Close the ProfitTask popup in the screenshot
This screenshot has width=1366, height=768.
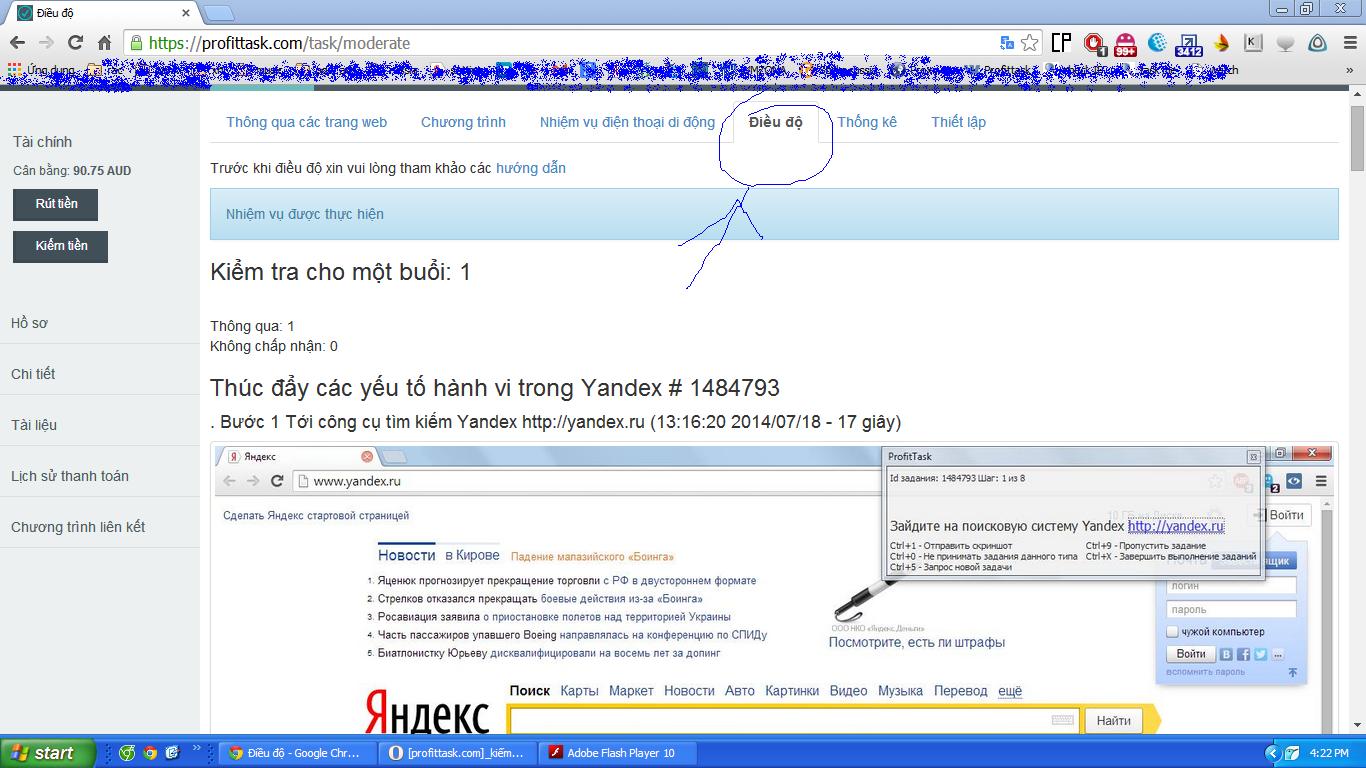pos(1253,457)
